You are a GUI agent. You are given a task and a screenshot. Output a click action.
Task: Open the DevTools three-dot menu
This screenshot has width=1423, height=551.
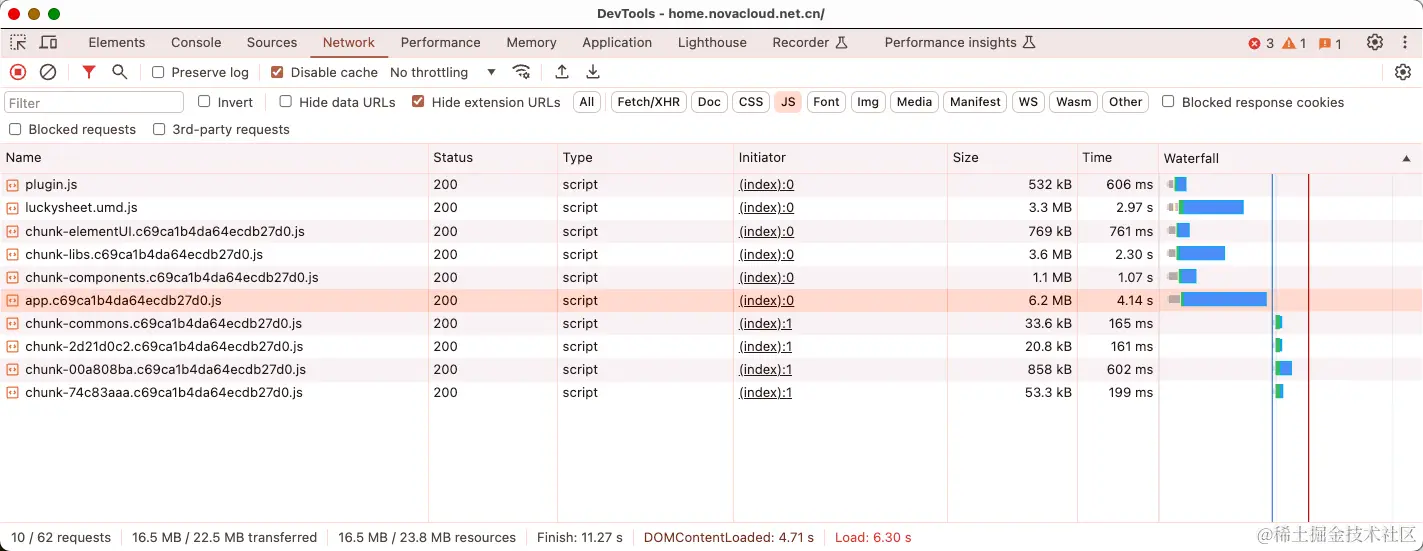coord(1404,42)
